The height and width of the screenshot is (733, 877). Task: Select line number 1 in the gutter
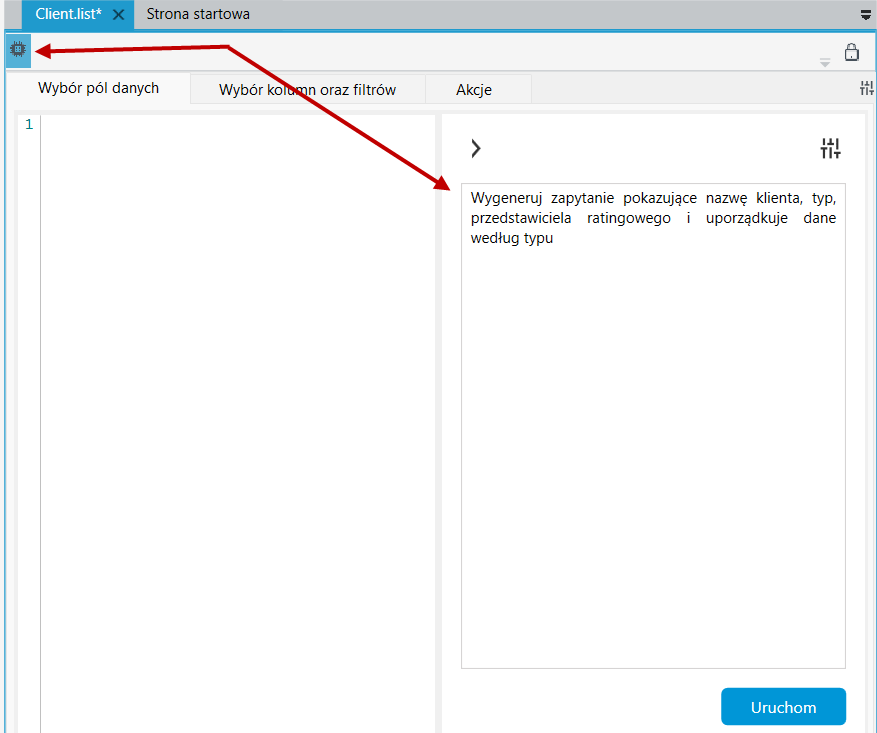coord(29,124)
